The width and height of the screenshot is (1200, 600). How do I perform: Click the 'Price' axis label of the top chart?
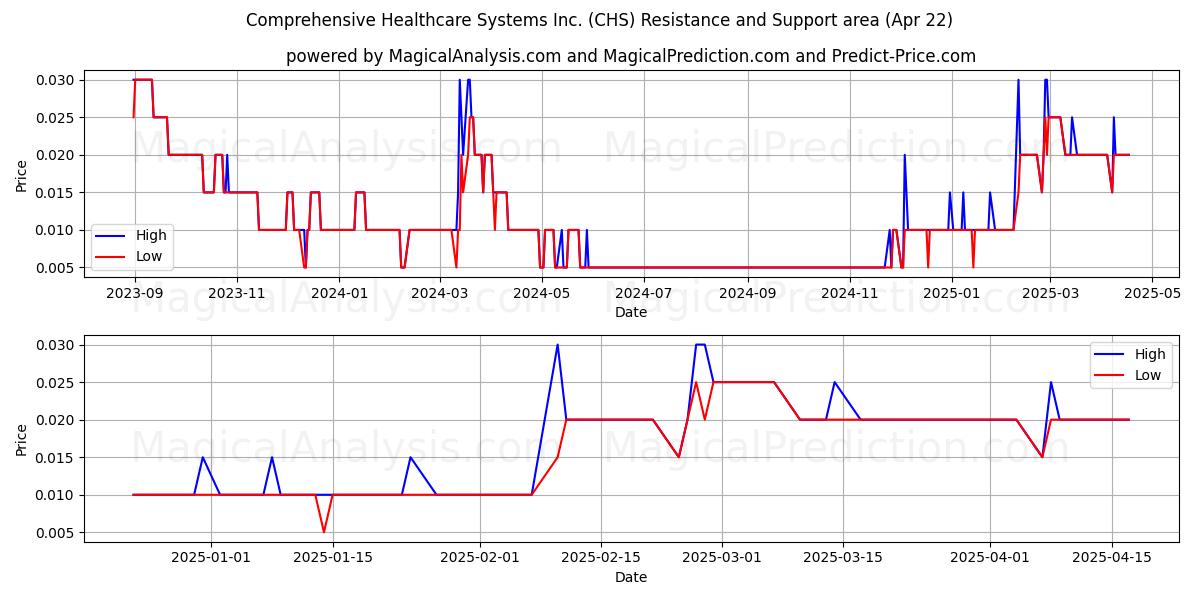coord(22,174)
